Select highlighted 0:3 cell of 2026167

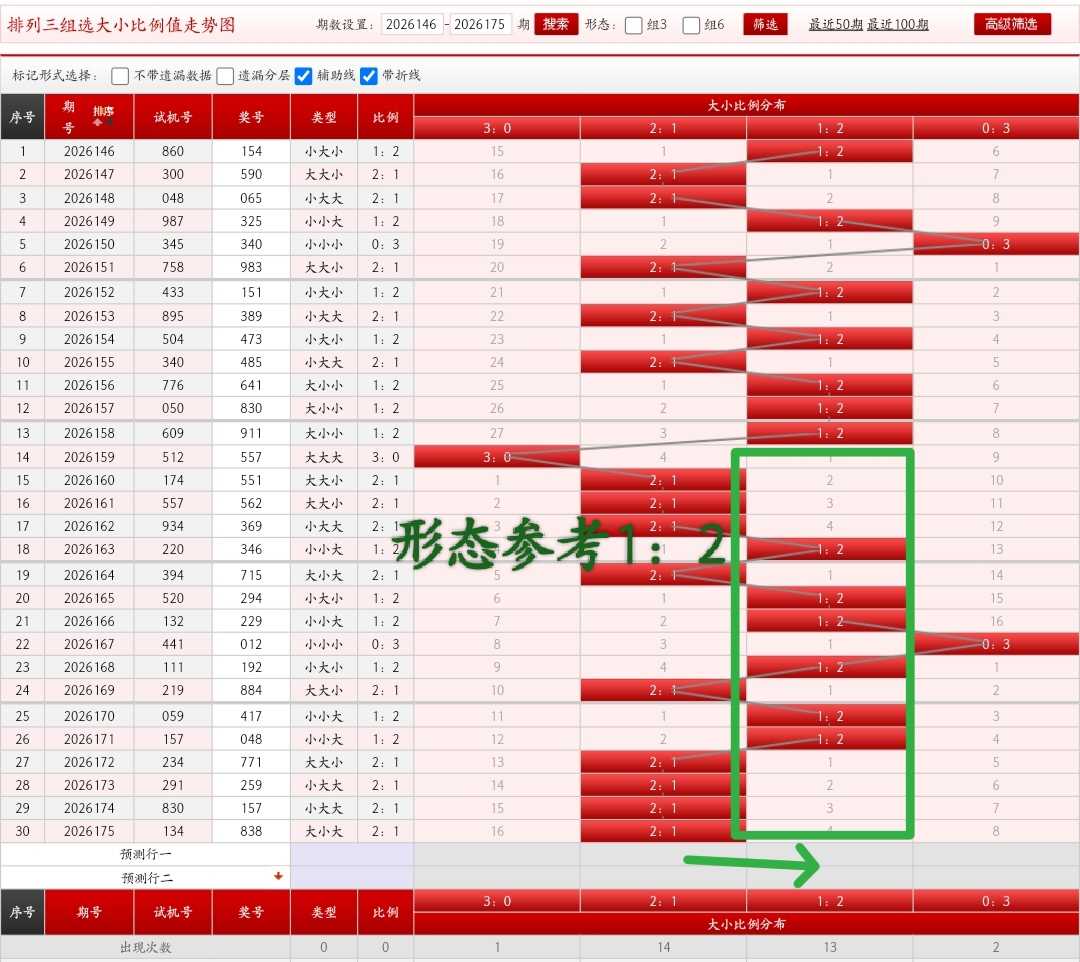996,644
